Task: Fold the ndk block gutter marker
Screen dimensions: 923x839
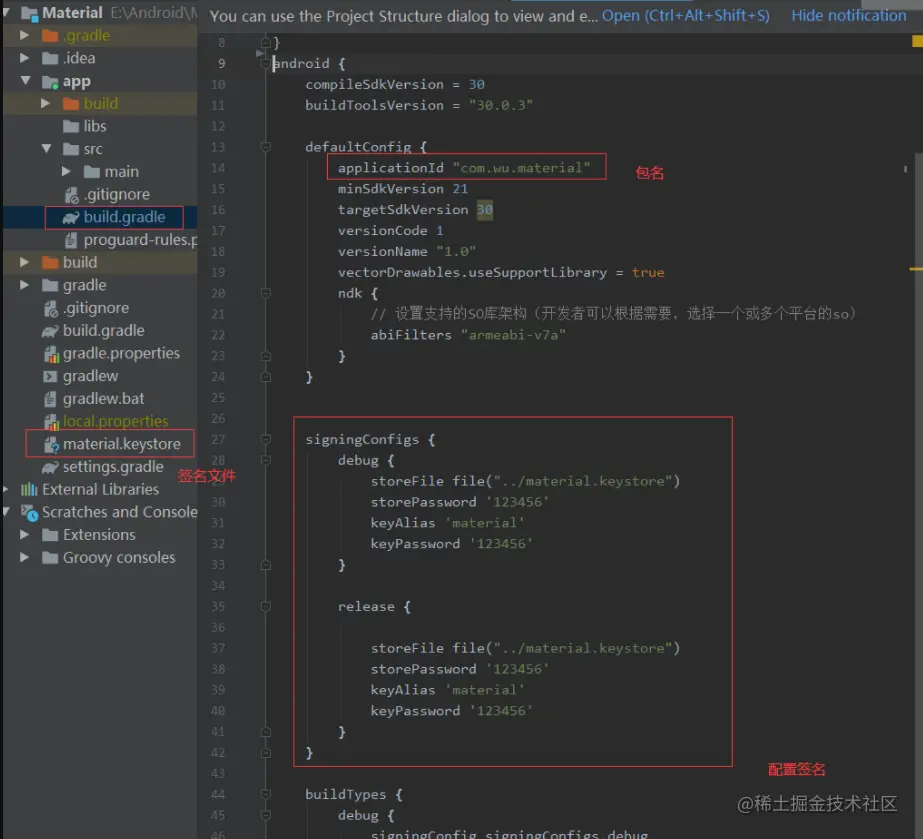Action: coord(265,293)
